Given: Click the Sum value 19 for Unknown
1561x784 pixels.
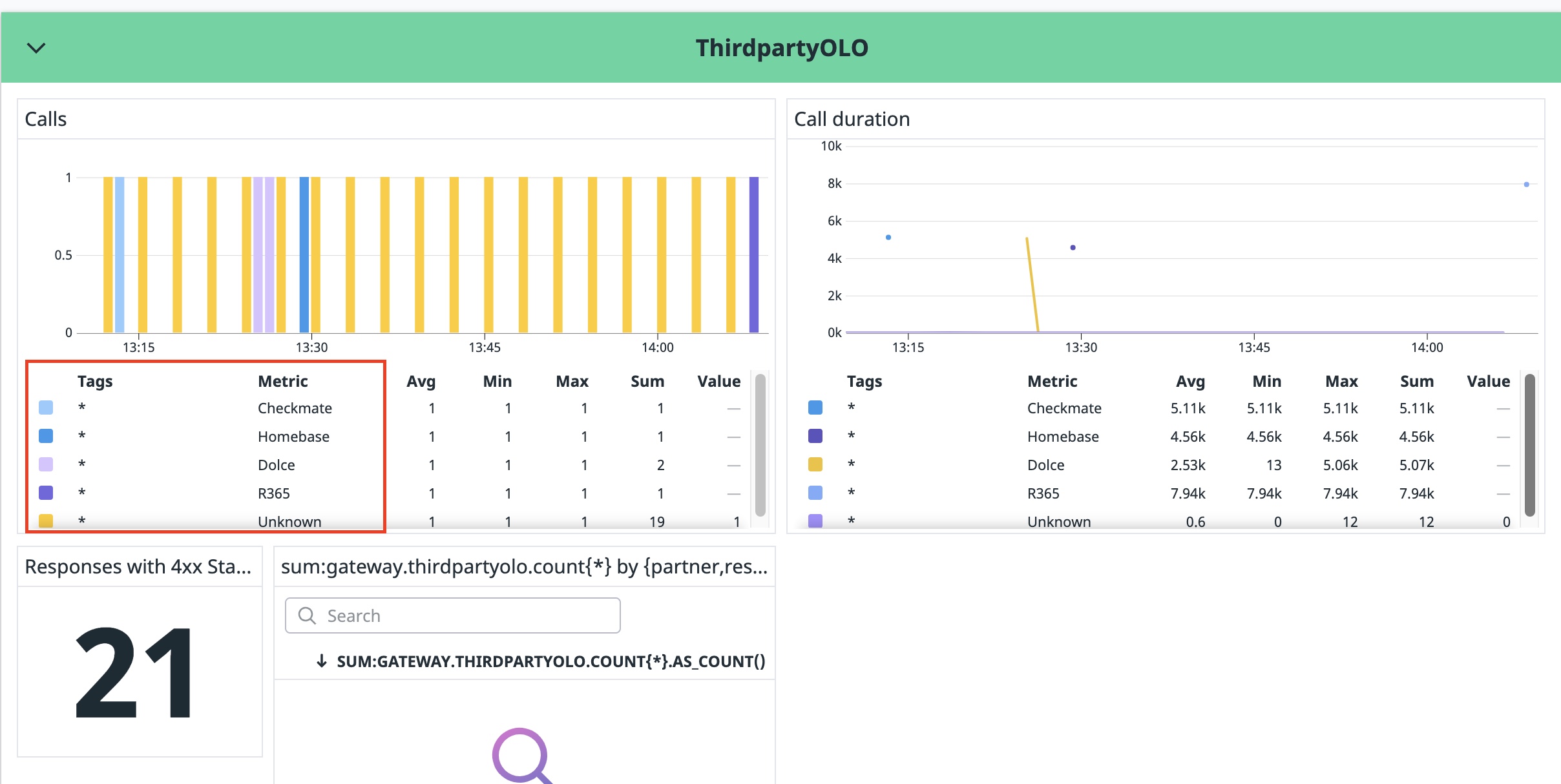Looking at the screenshot, I should coord(657,521).
